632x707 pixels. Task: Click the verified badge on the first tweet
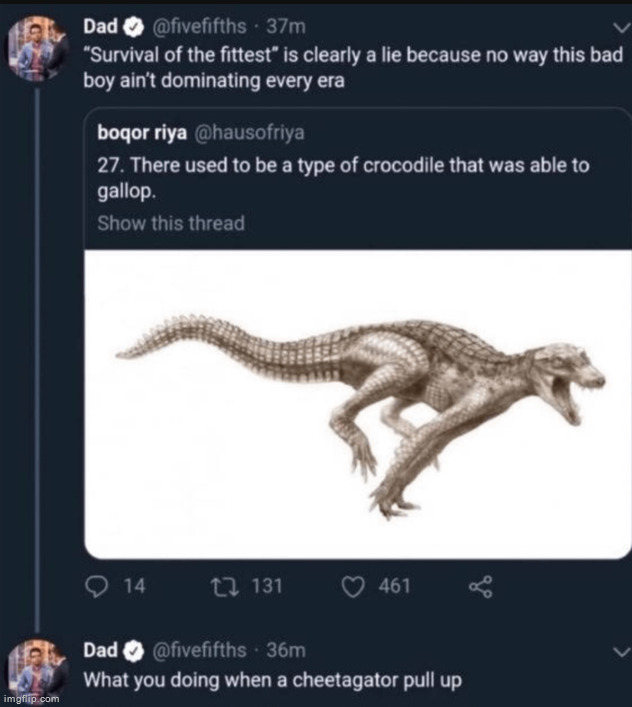133,27
